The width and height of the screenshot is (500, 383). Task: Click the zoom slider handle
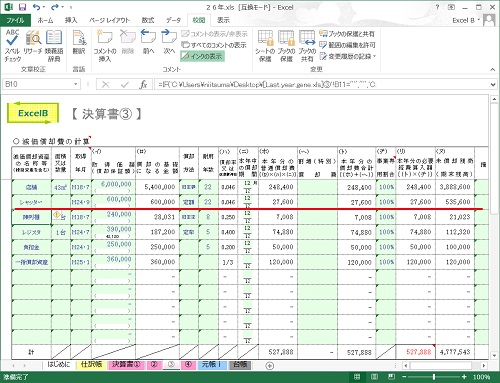tap(434, 377)
